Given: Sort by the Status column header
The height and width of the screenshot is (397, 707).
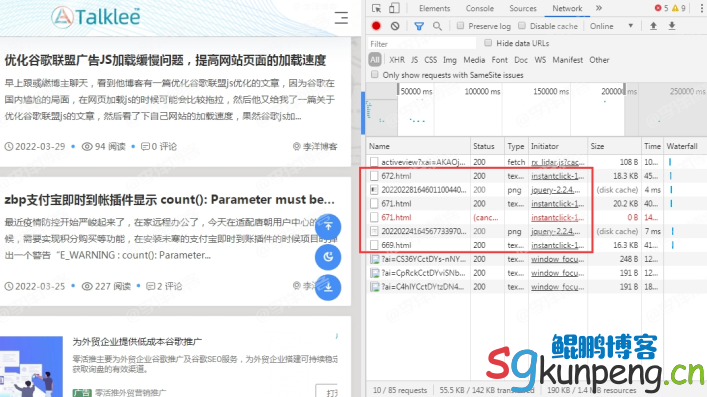Looking at the screenshot, I should tap(487, 146).
